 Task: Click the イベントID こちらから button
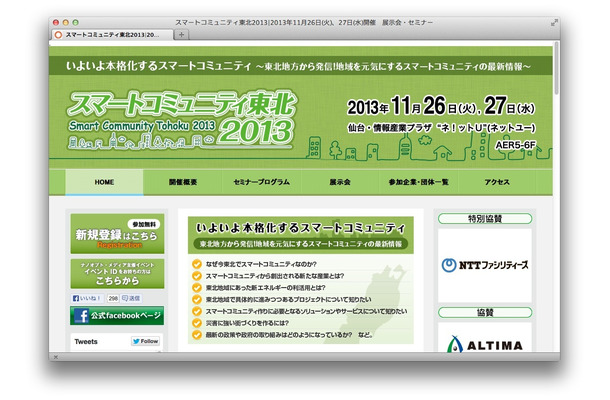(117, 274)
